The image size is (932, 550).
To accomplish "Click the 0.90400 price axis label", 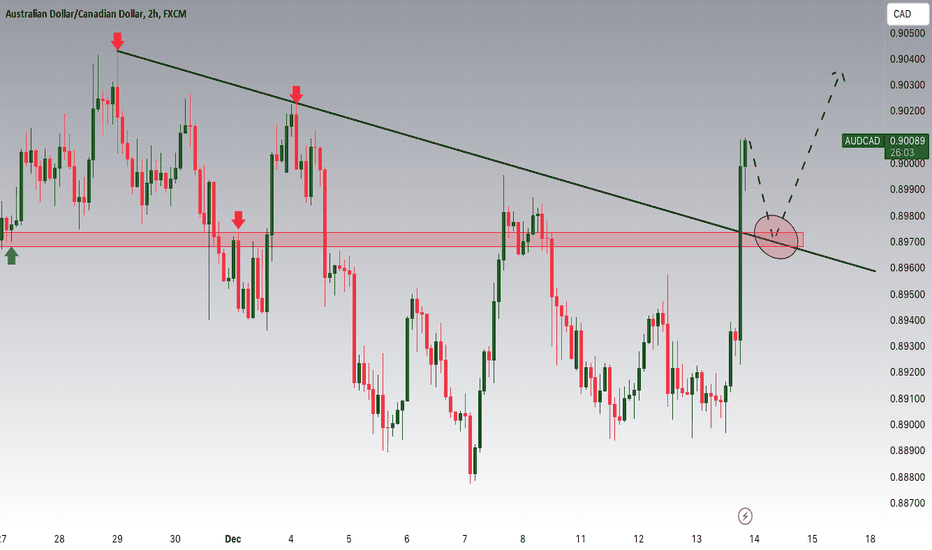I will (907, 59).
